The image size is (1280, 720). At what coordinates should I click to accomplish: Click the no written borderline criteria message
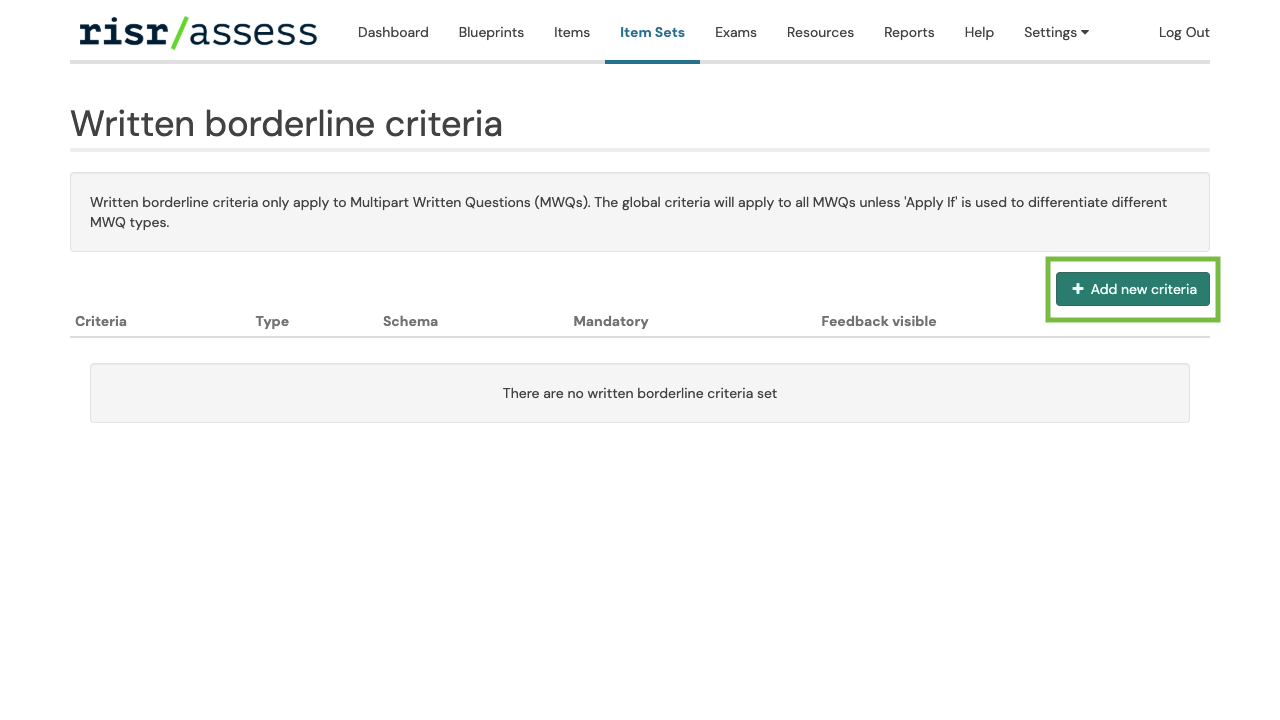pos(640,393)
